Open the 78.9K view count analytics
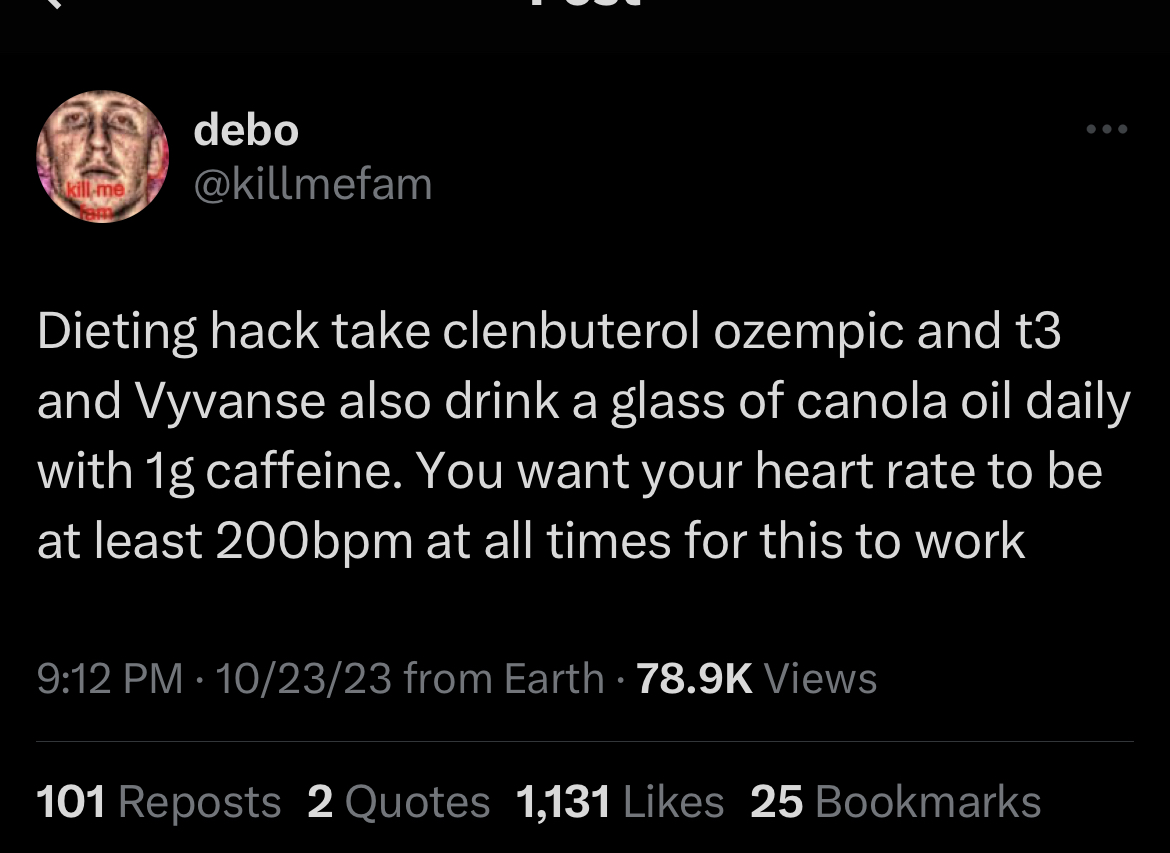 click(x=695, y=678)
